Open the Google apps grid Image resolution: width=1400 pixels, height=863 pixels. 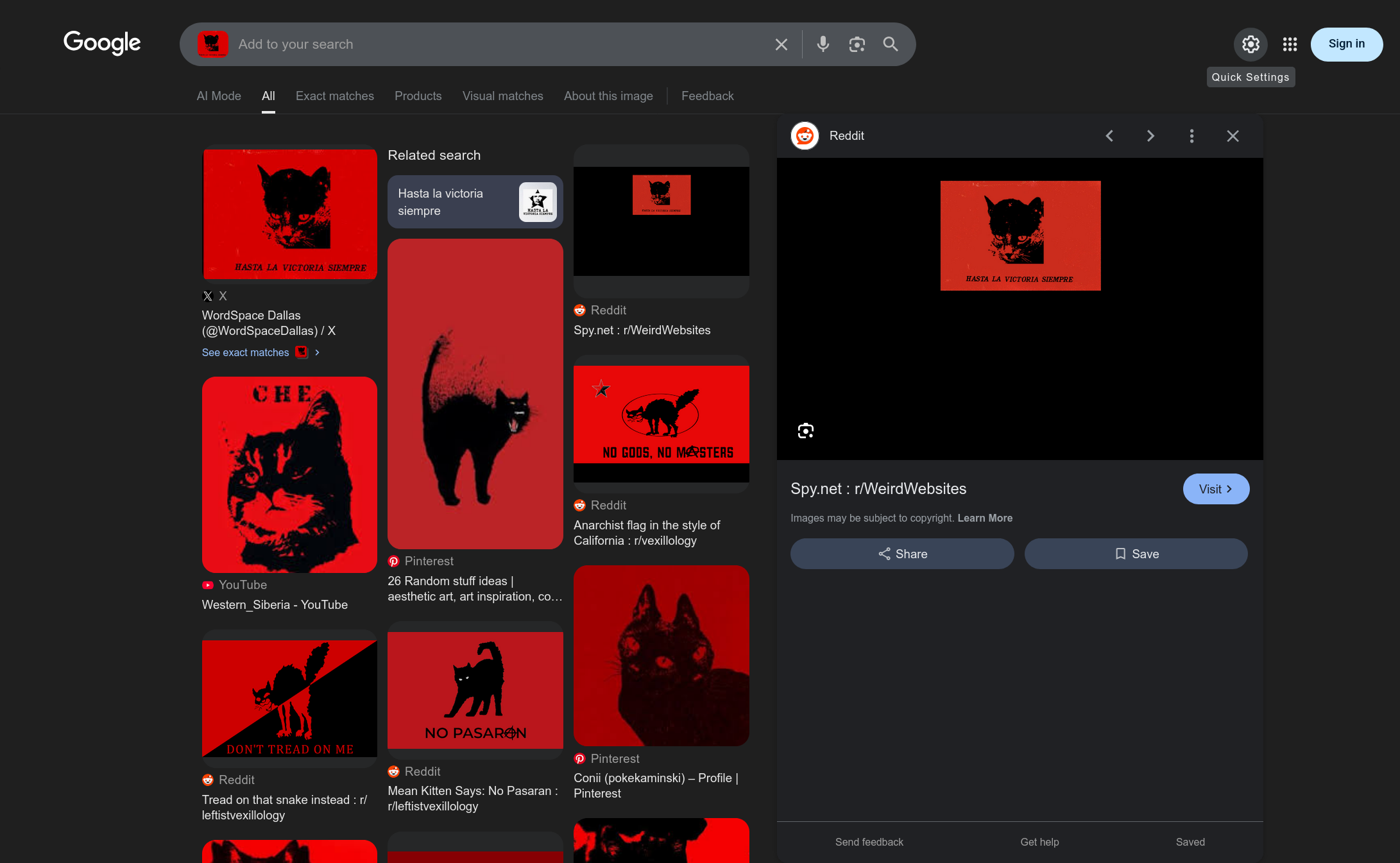tap(1290, 44)
